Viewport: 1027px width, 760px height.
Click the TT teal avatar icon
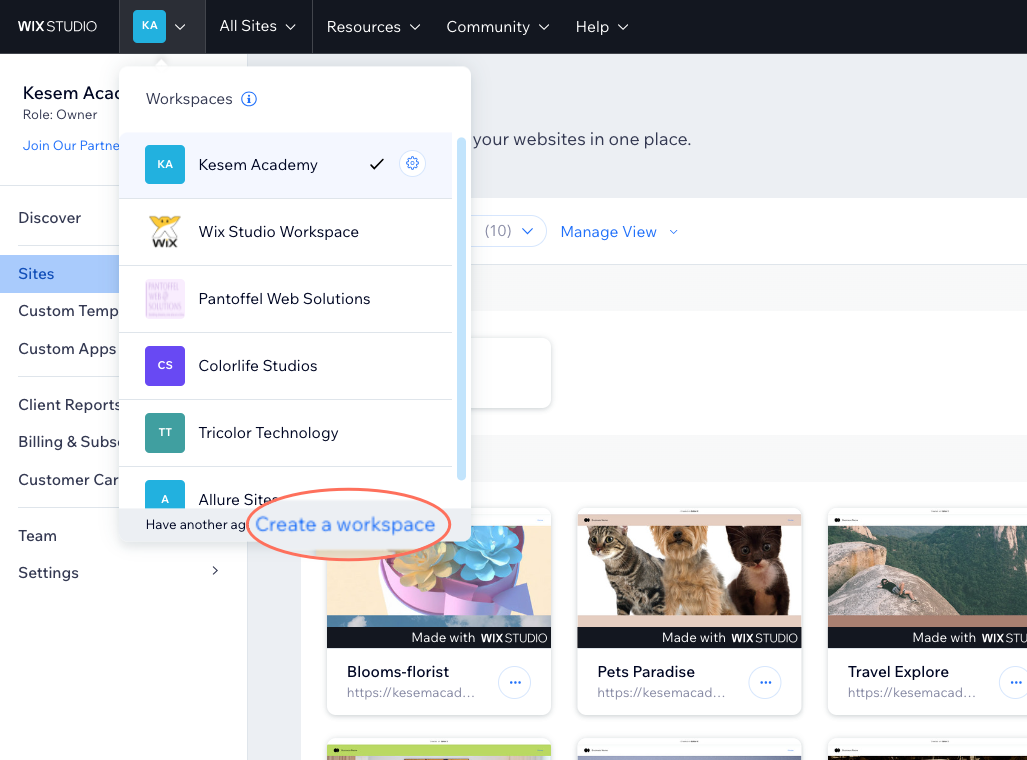coord(165,433)
